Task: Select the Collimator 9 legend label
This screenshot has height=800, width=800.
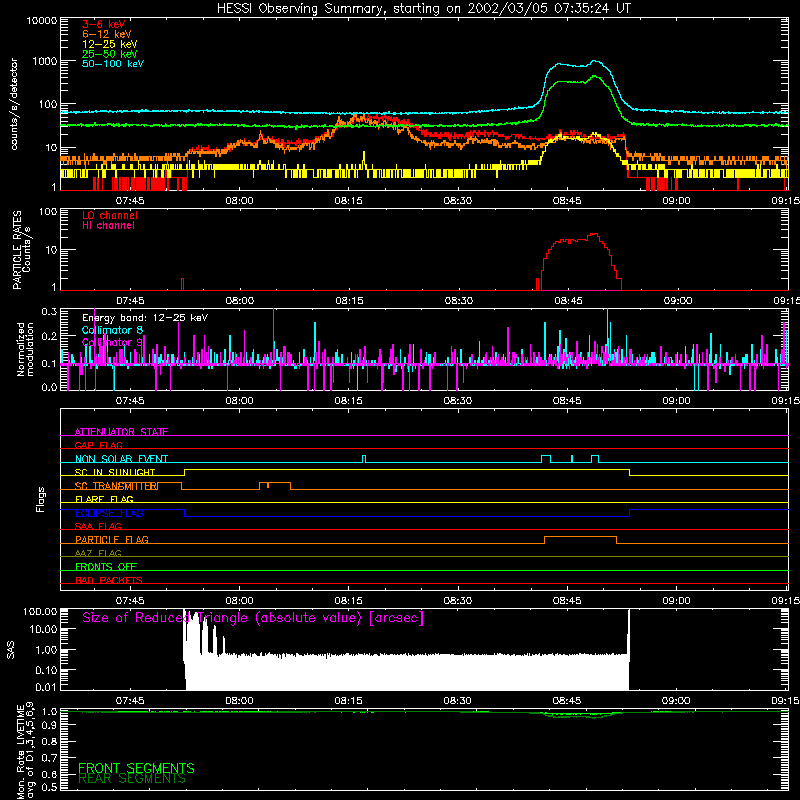Action: coord(112,342)
